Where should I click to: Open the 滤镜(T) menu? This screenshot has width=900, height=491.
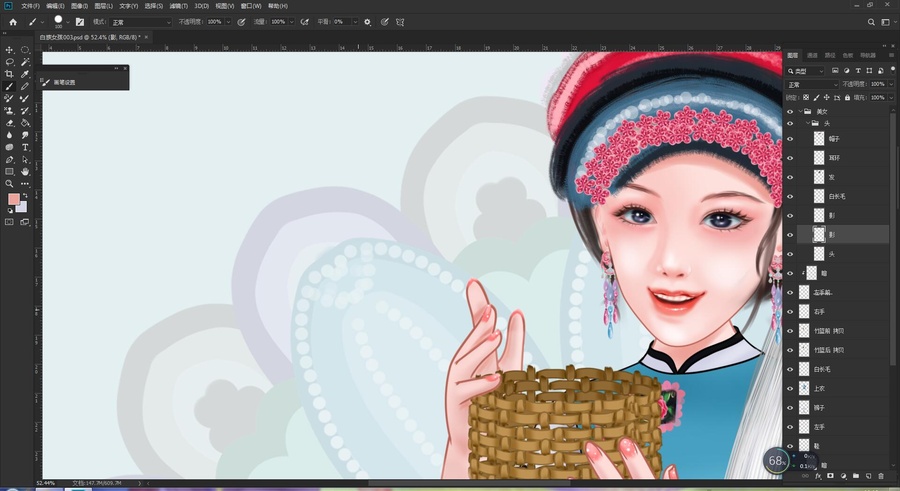point(179,6)
